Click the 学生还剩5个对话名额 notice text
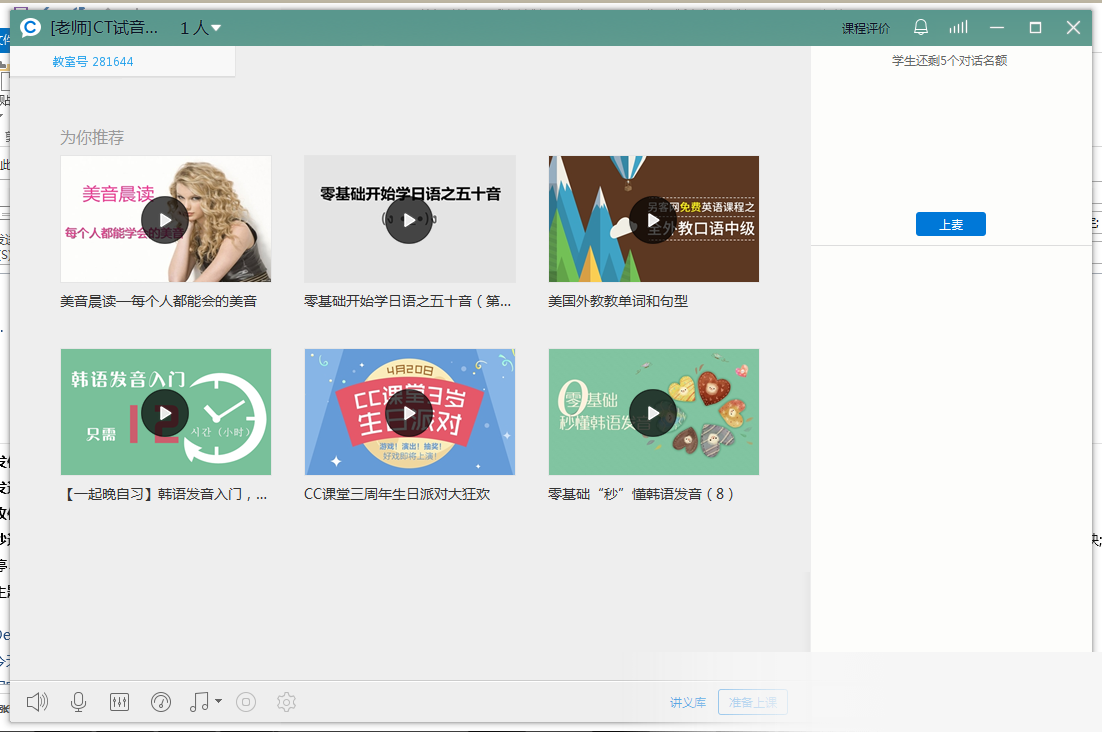The width and height of the screenshot is (1102, 732). (949, 61)
